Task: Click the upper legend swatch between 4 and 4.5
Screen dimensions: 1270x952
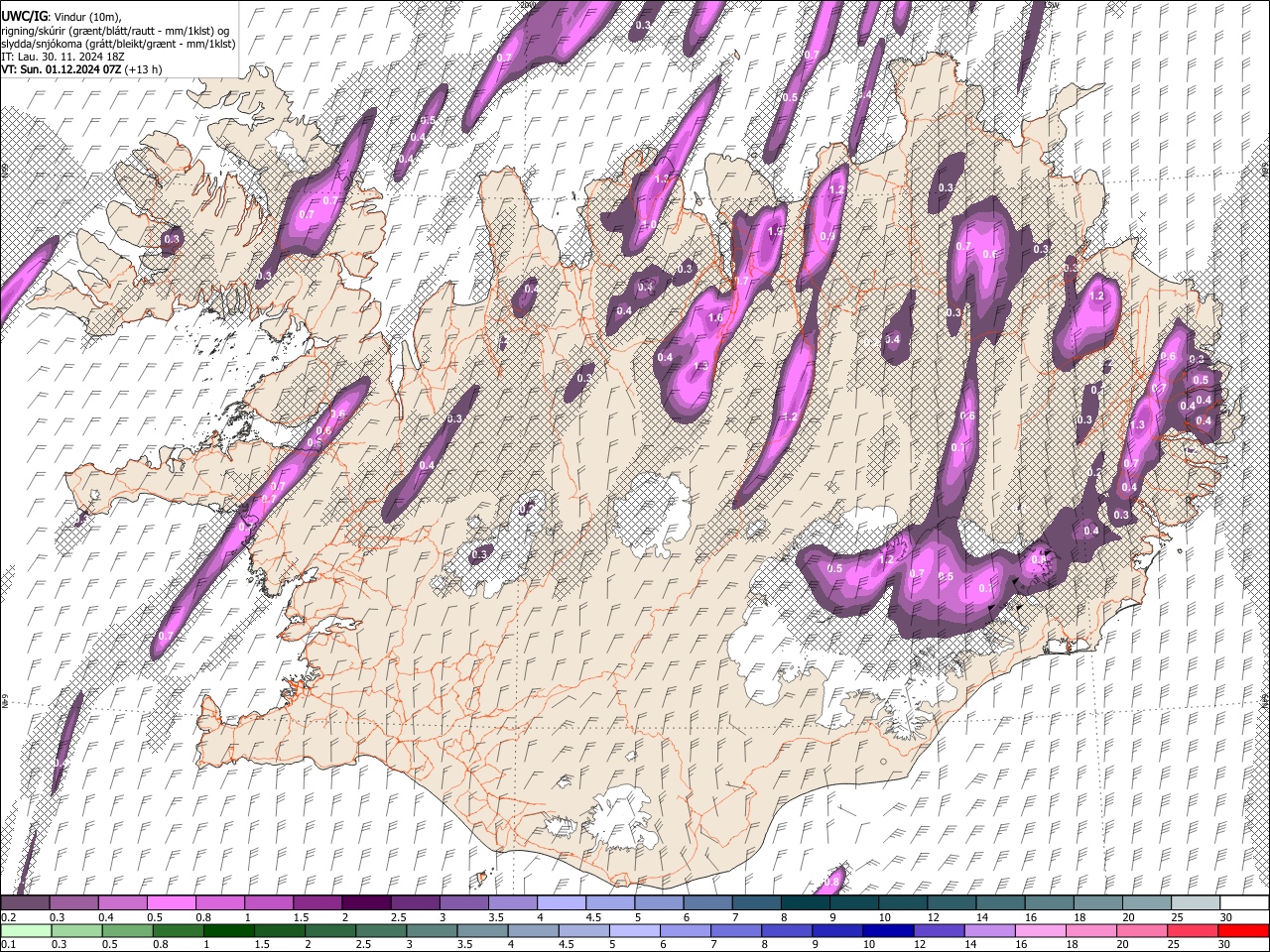Action: click(561, 903)
